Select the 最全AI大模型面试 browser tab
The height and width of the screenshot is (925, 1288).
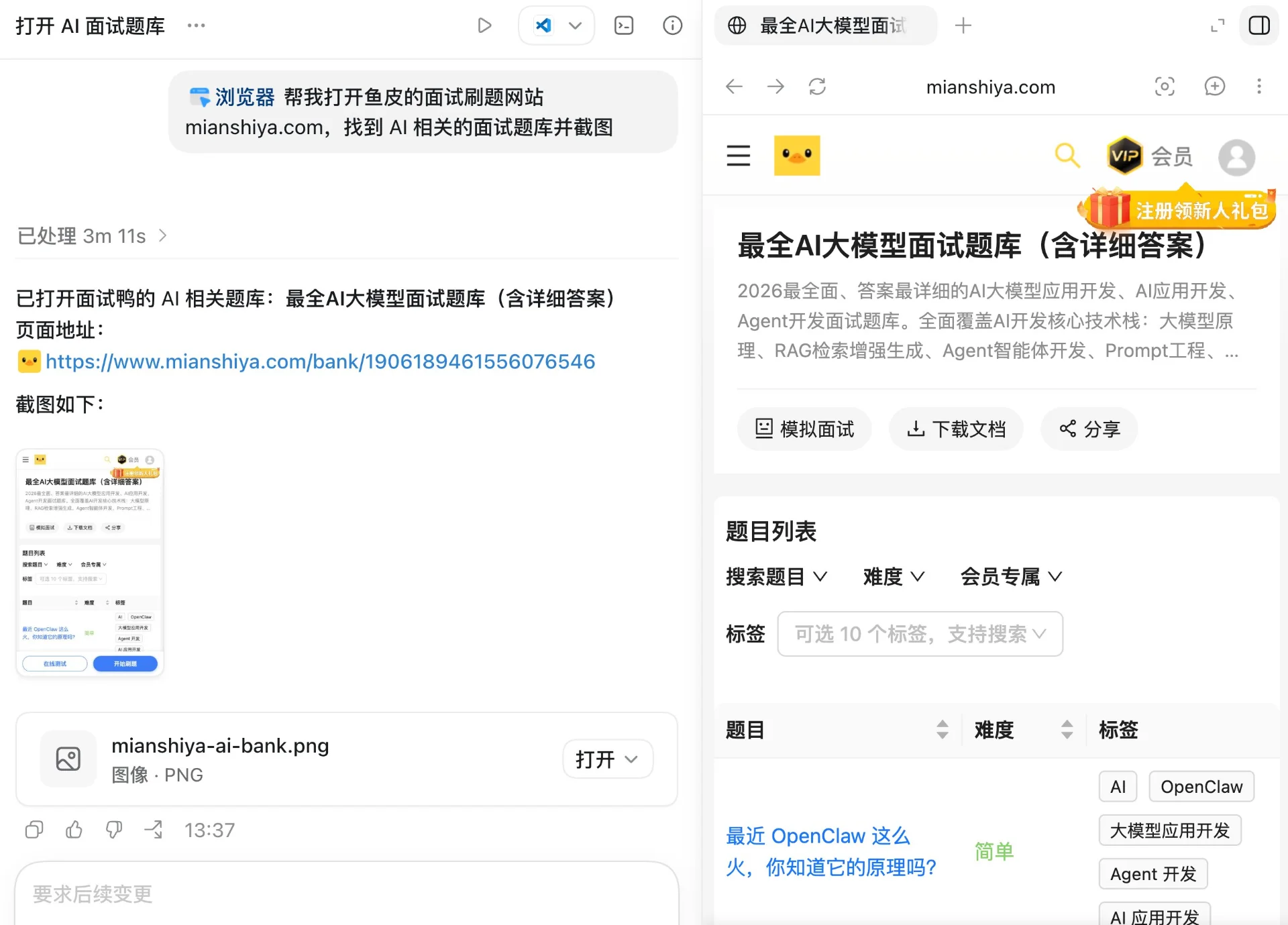point(826,25)
